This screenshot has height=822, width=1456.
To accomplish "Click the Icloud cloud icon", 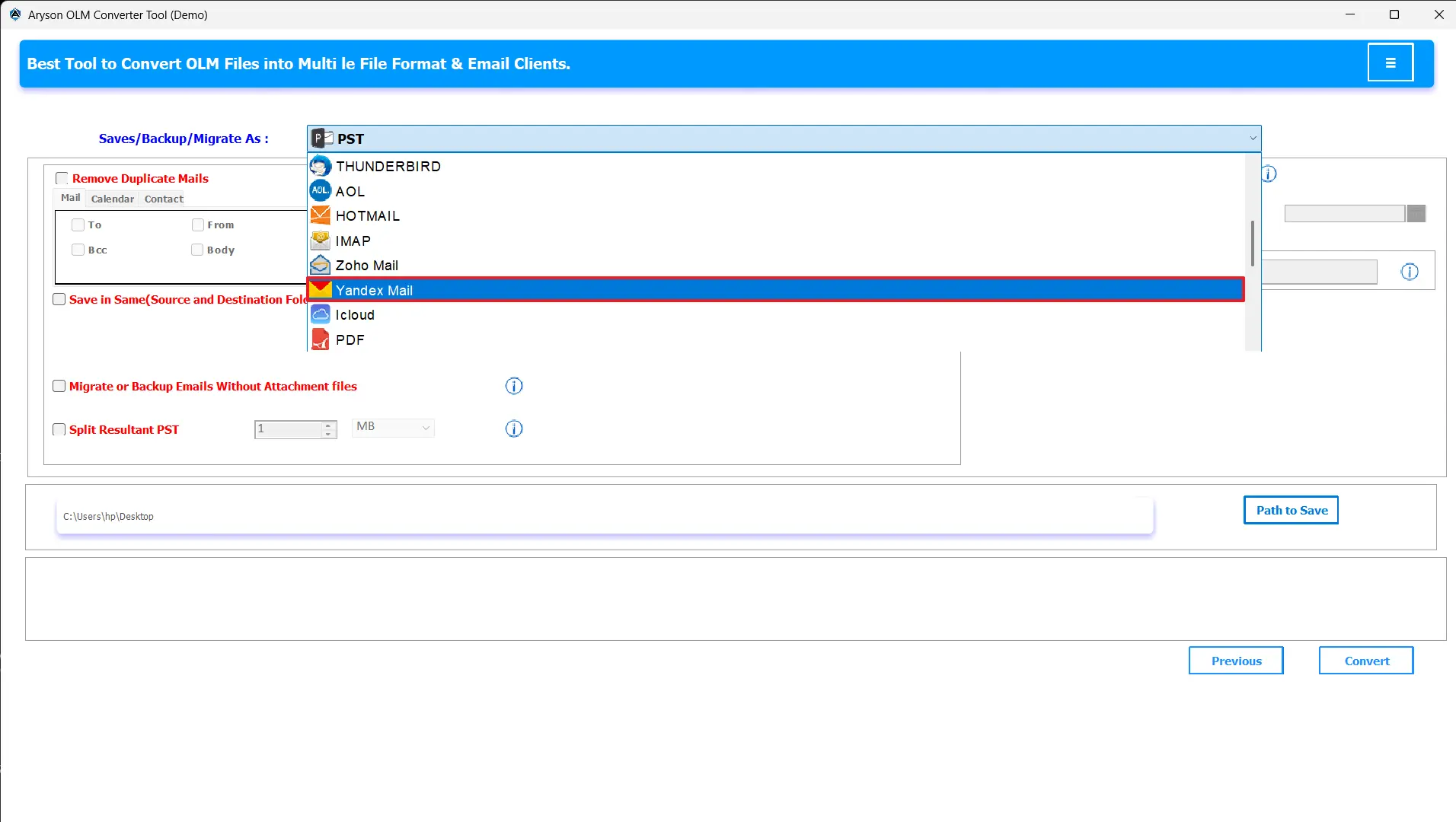I will point(321,314).
